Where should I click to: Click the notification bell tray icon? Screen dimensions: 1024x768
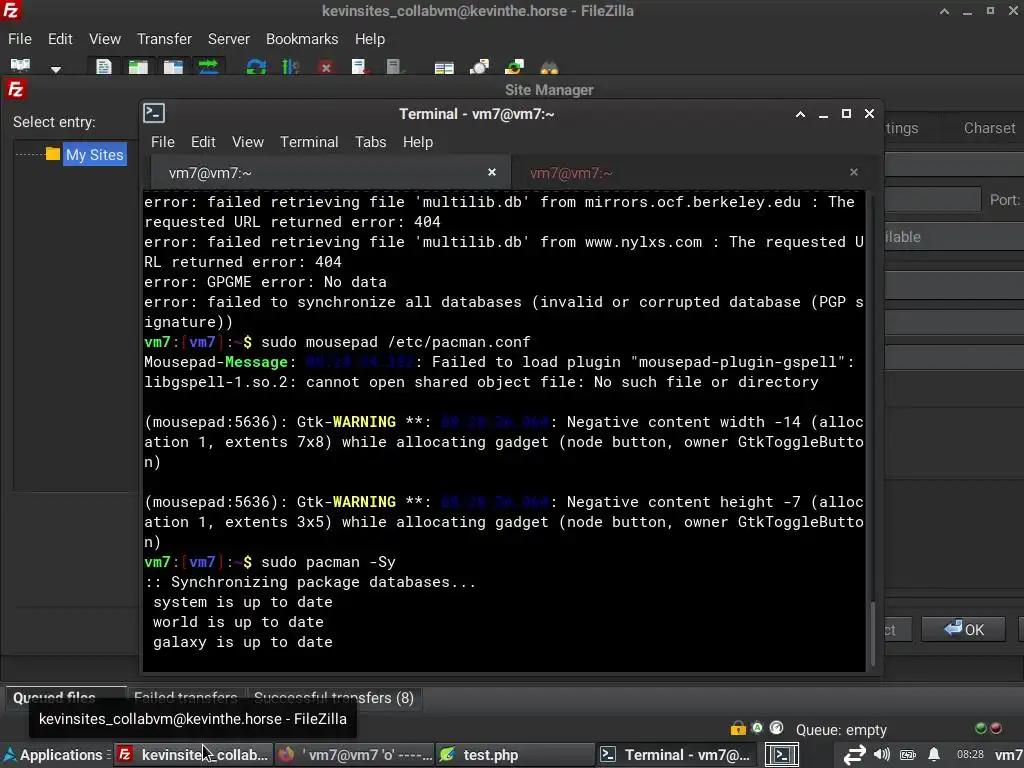[934, 754]
